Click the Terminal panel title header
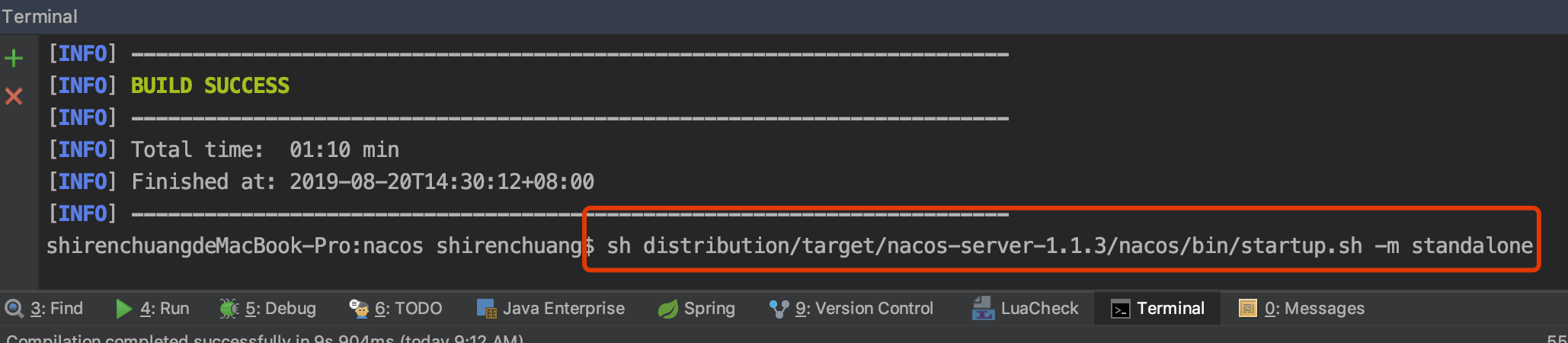 point(40,16)
